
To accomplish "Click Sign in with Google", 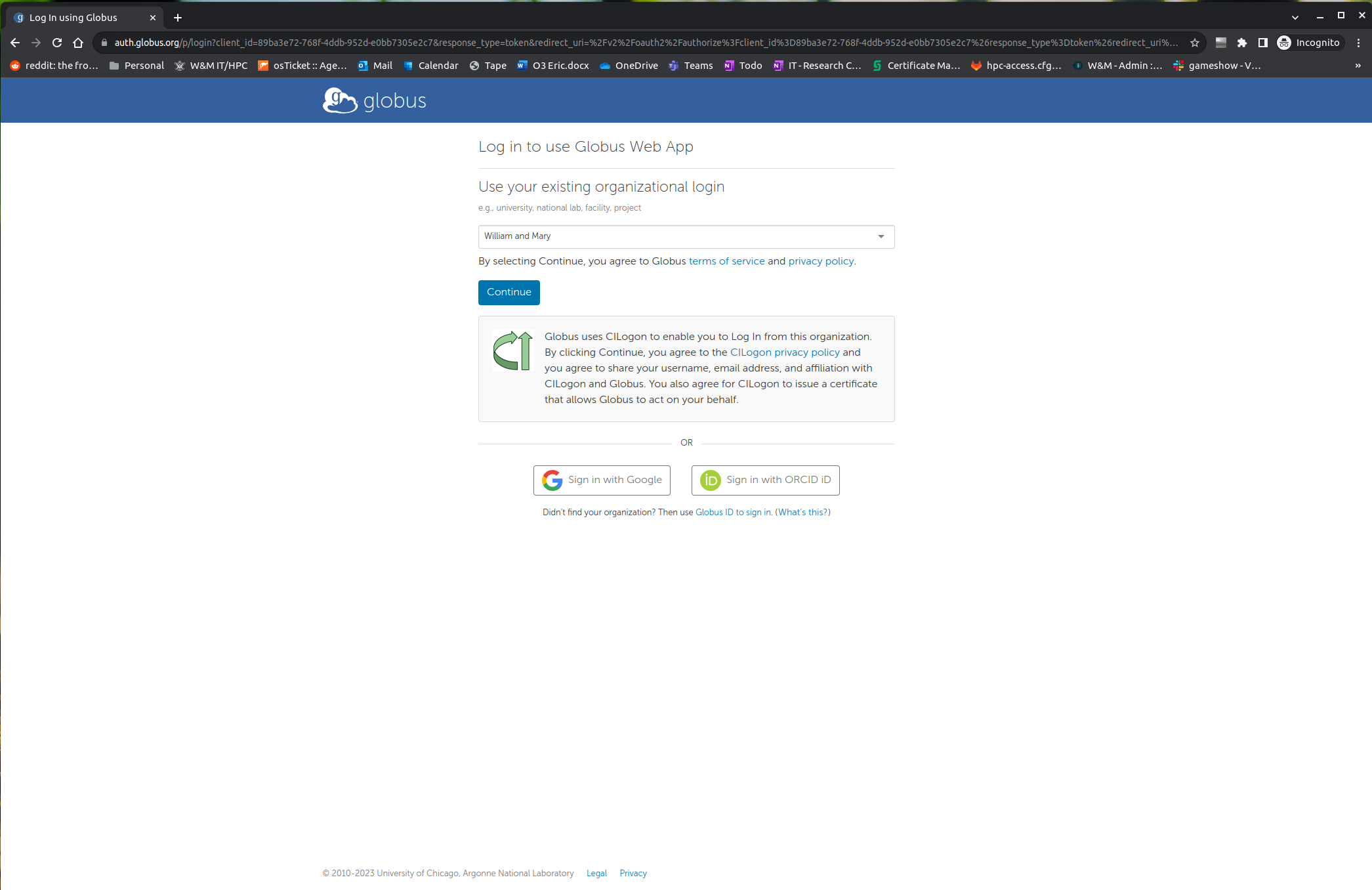I will pos(602,480).
